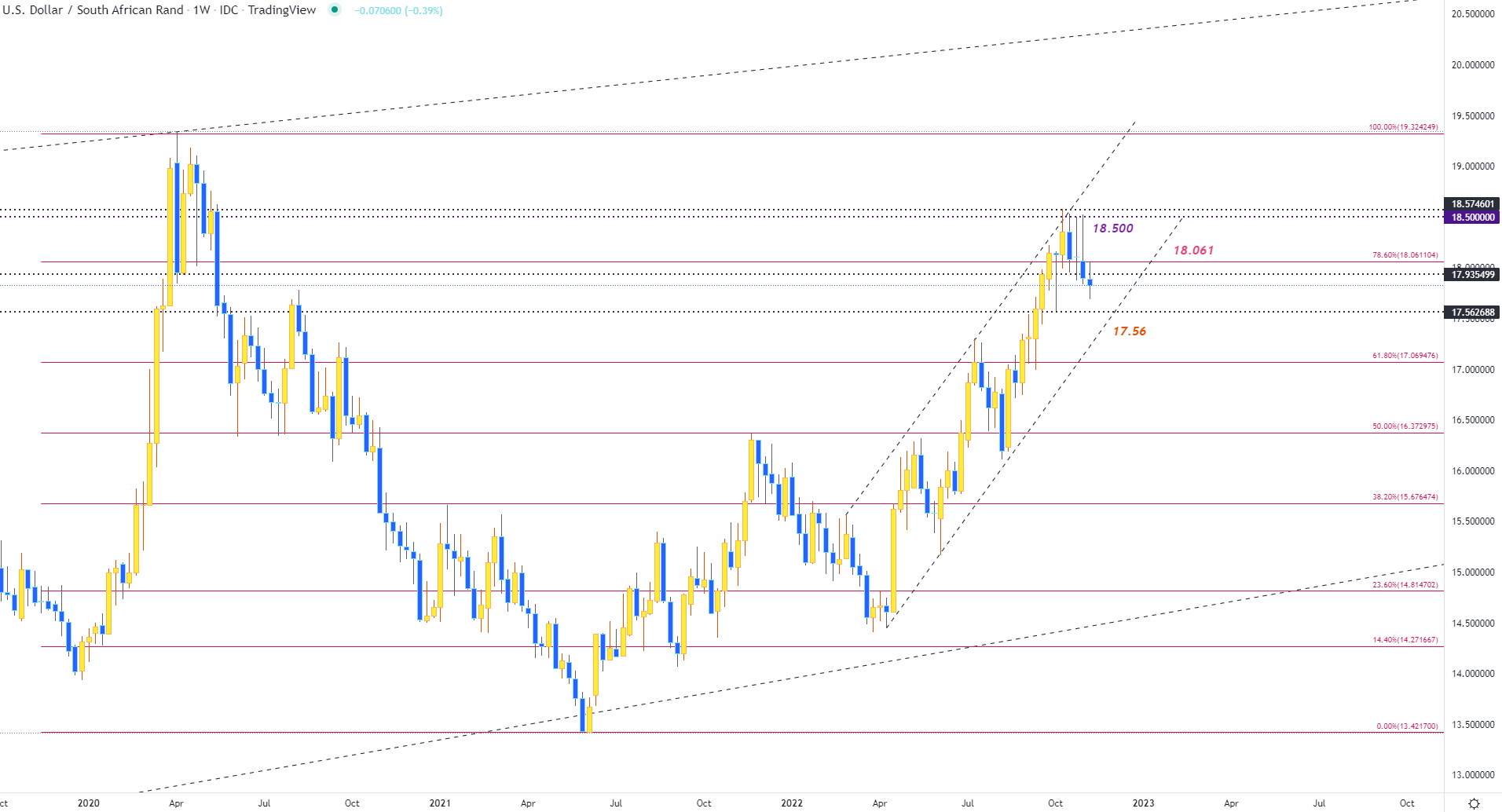1502x812 pixels.
Task: Click the 23.60%(14.814702) Fibonacci label
Action: [x=1405, y=585]
